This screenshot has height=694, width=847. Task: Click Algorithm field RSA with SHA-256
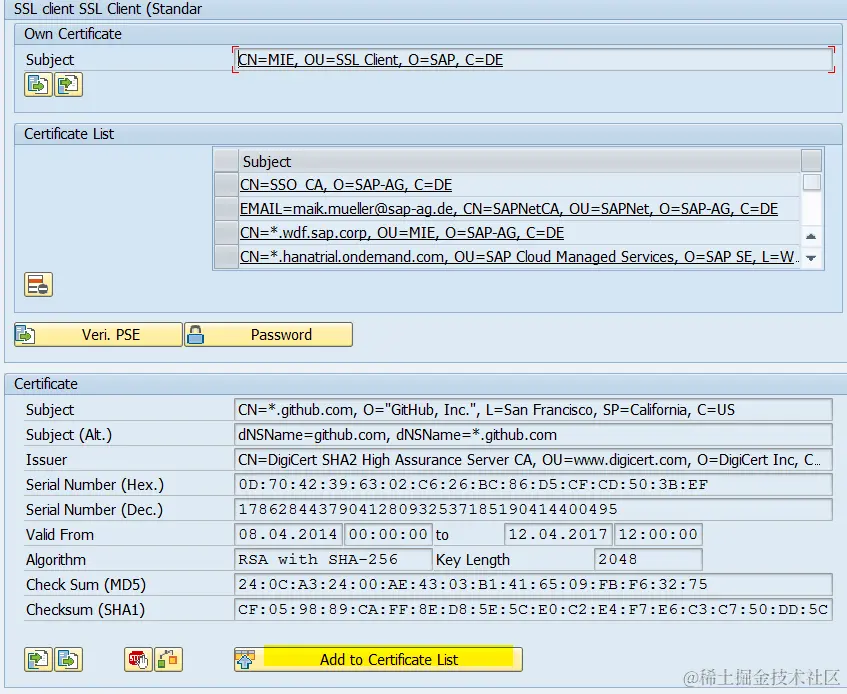point(333,560)
